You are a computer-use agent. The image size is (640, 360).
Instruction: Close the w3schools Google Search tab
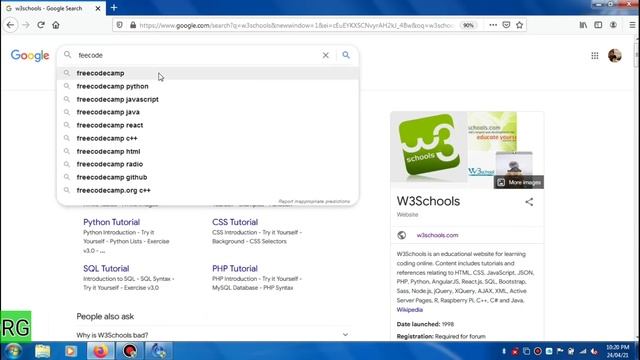tap(98, 8)
